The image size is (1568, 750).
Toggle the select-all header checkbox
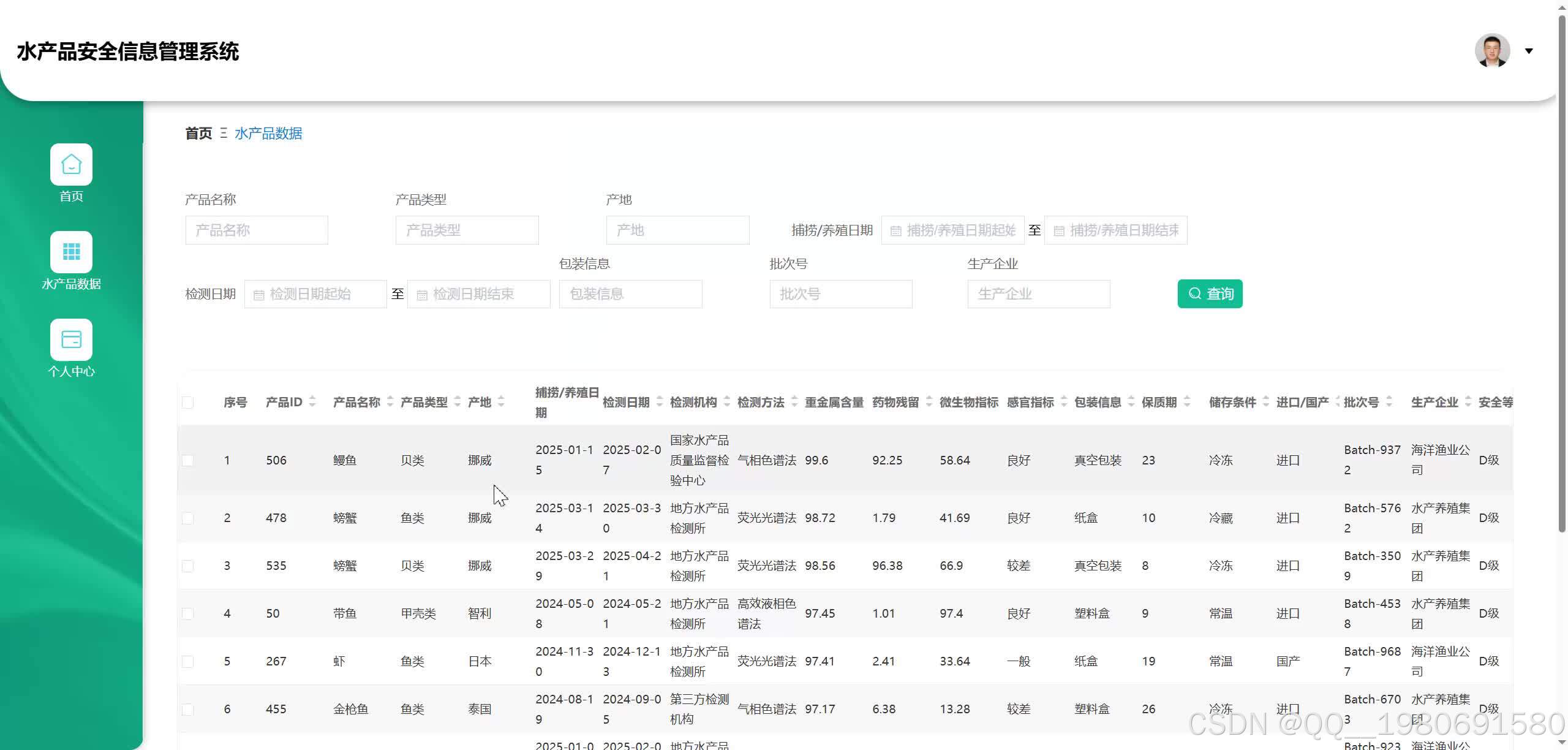click(188, 403)
